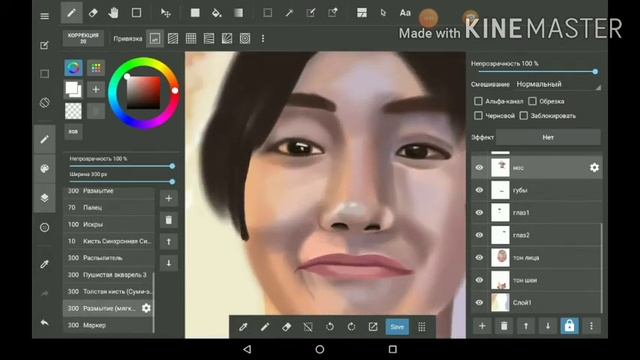
Task: Toggle the Альфа-канал checkbox
Action: click(478, 101)
